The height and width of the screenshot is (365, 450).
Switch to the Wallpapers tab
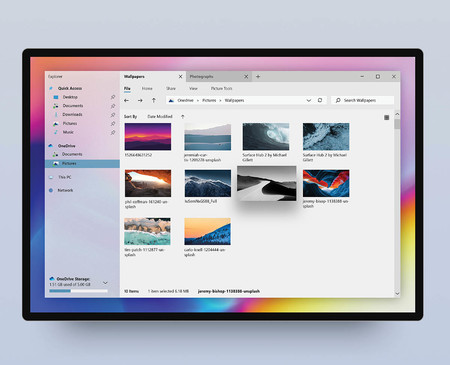(x=153, y=77)
